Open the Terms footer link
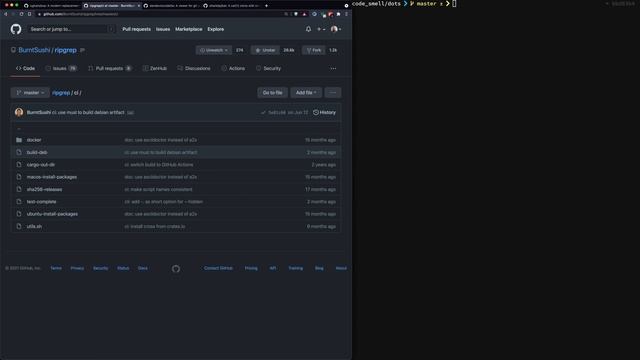 pos(56,268)
